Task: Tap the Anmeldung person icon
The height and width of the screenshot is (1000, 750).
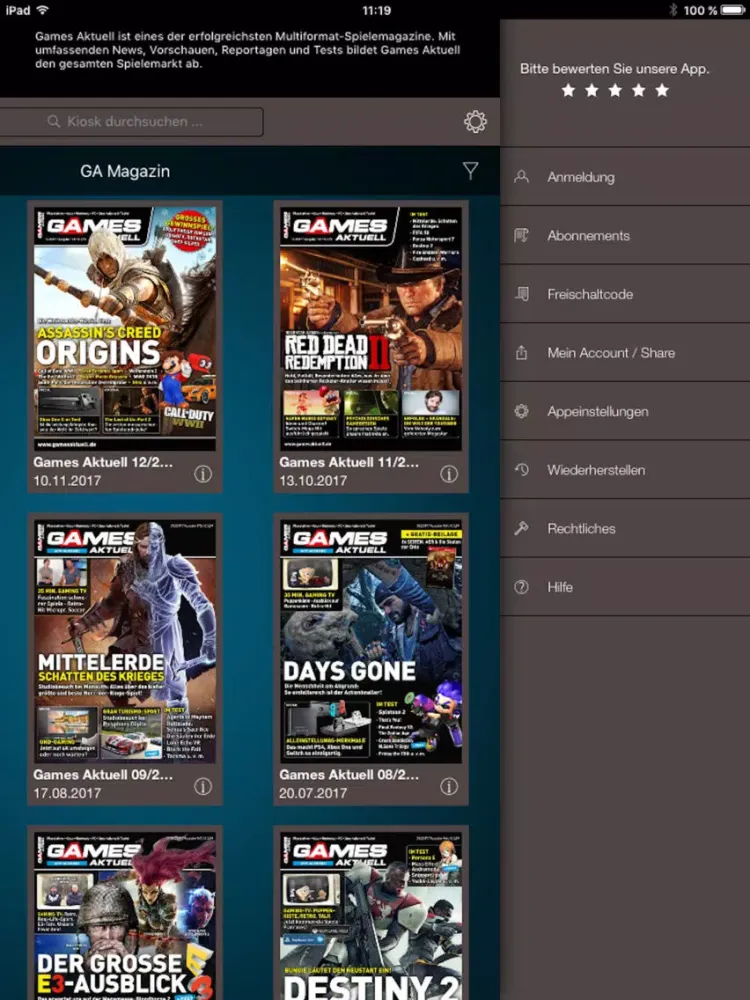Action: click(x=521, y=177)
